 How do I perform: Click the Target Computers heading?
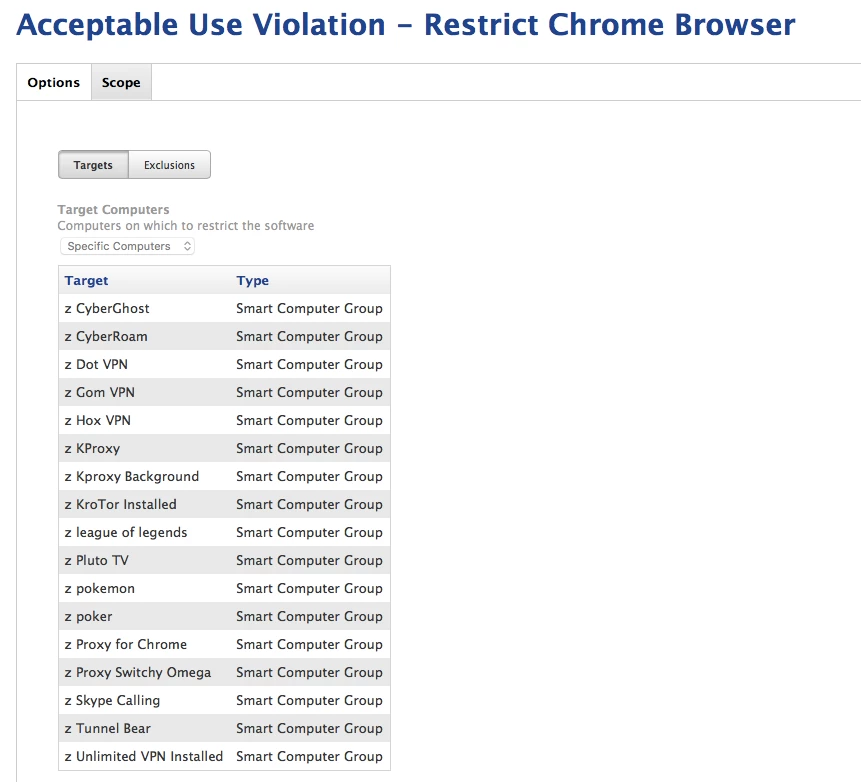click(x=113, y=210)
